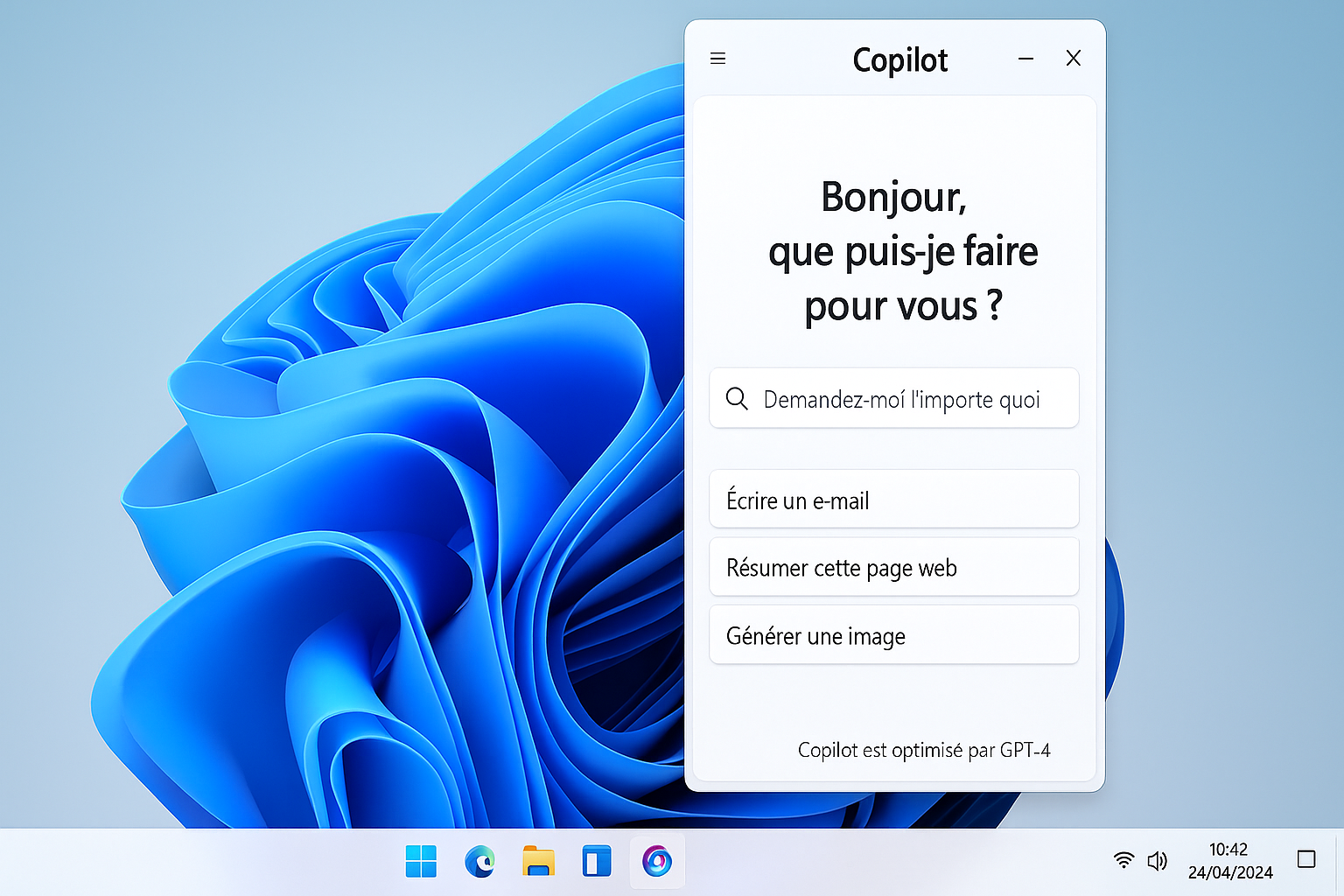1344x896 pixels.
Task: Open the blue panel app on taskbar
Action: tap(597, 862)
